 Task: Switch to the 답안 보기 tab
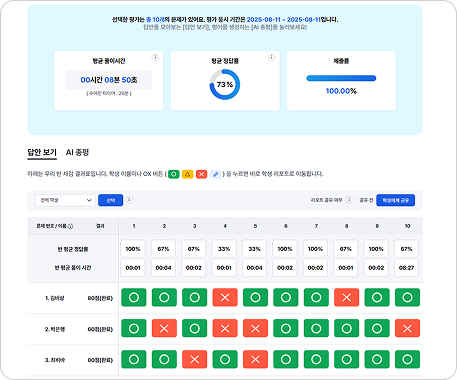coord(42,153)
